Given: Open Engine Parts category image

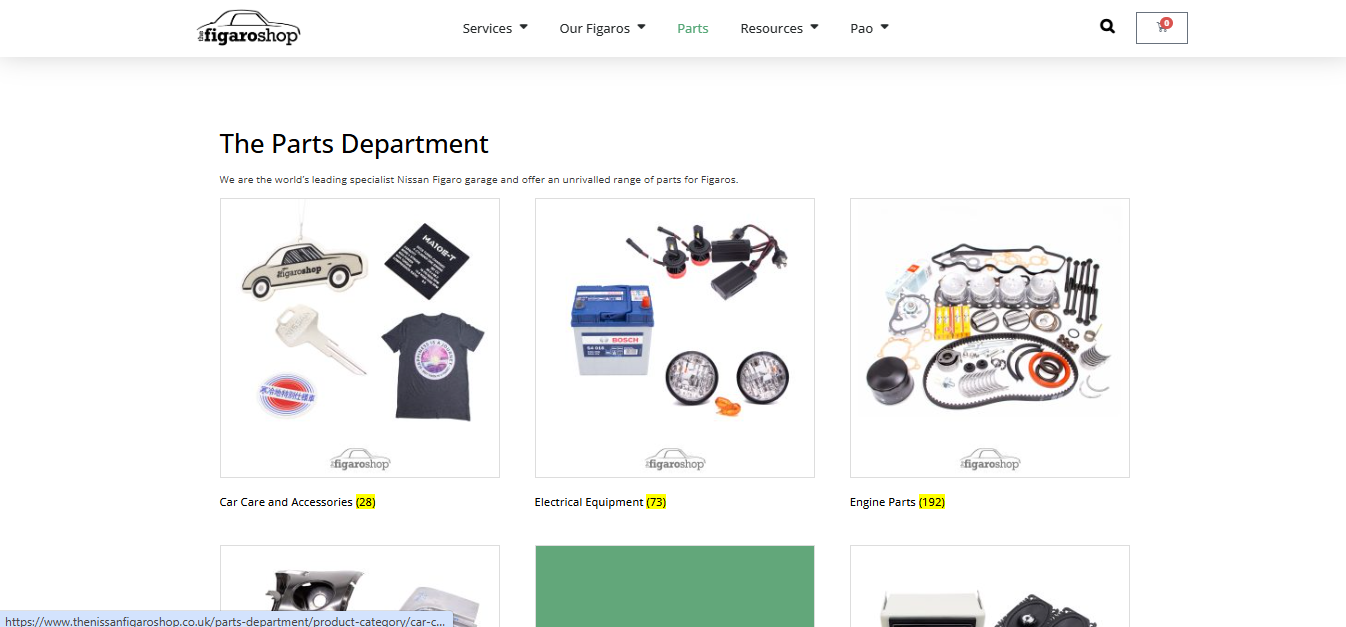Looking at the screenshot, I should tap(989, 337).
